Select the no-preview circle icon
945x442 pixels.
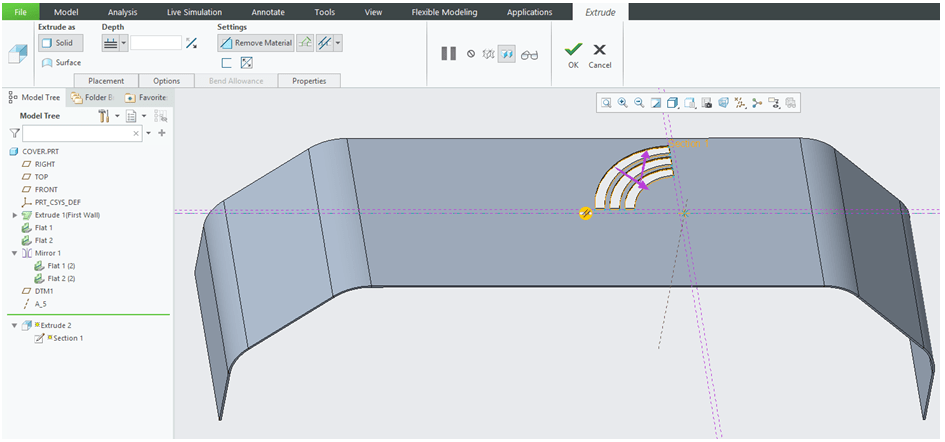point(470,54)
